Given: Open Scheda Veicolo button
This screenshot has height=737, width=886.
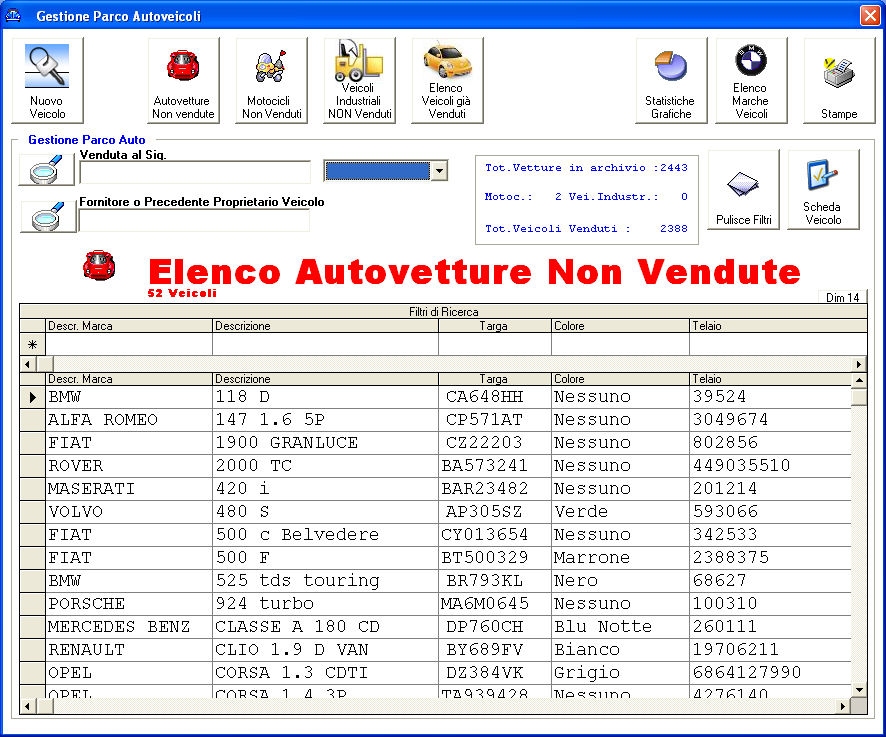Looking at the screenshot, I should pyautogui.click(x=823, y=189).
